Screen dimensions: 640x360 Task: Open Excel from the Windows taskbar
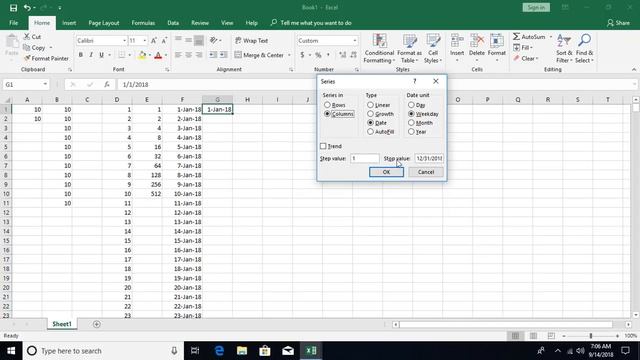click(311, 351)
